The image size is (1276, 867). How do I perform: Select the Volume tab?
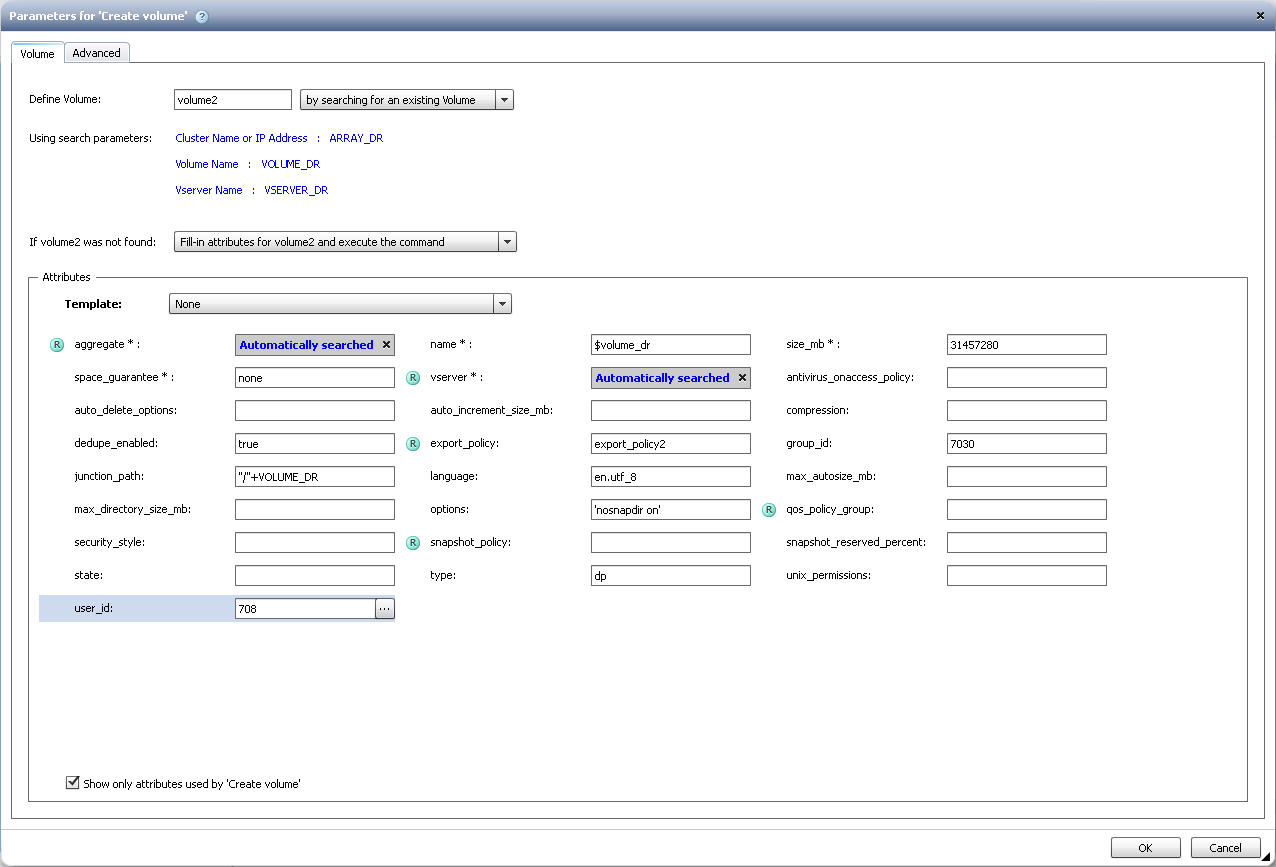[x=37, y=54]
